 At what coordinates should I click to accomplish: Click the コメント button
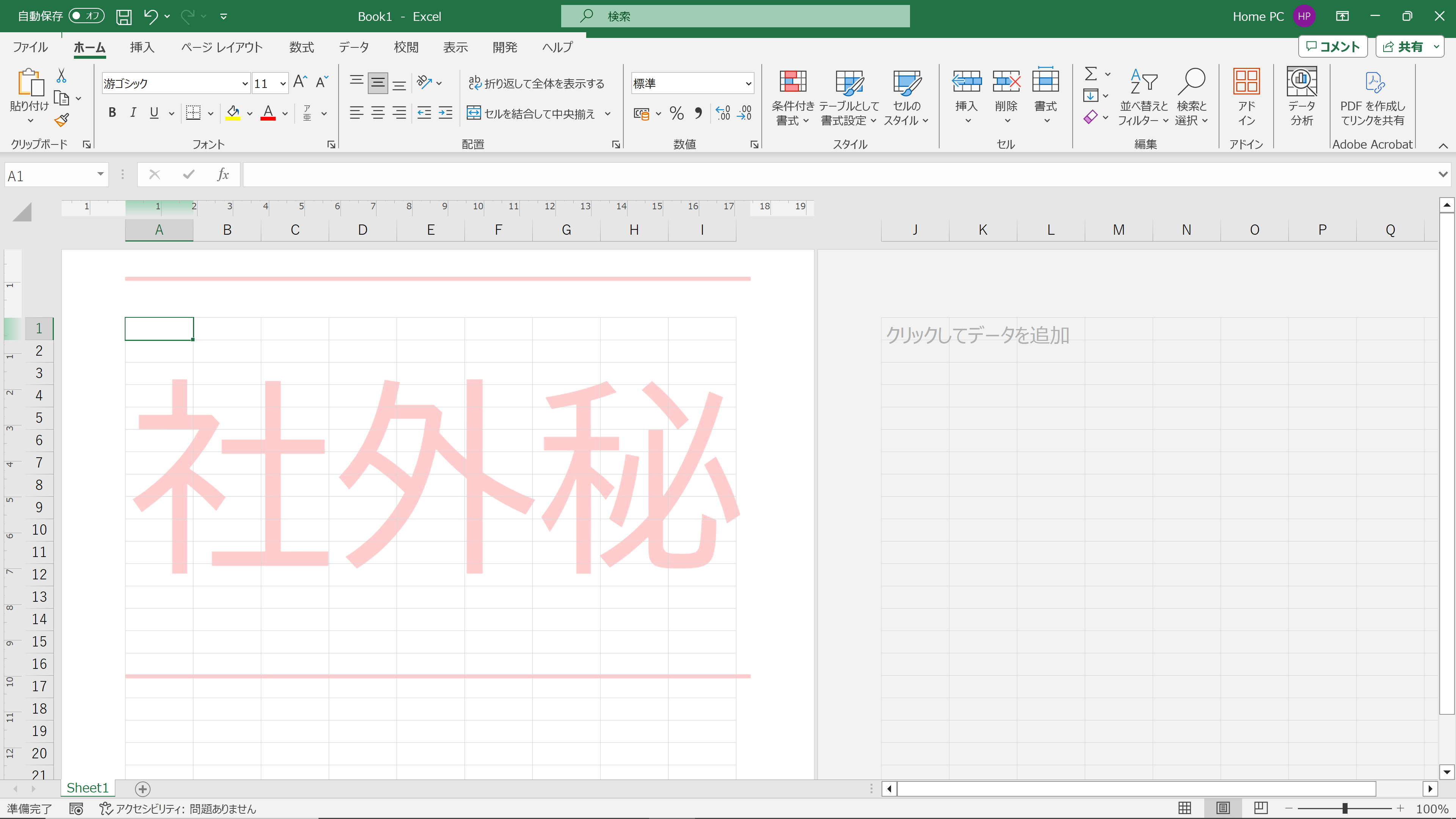click(x=1332, y=46)
